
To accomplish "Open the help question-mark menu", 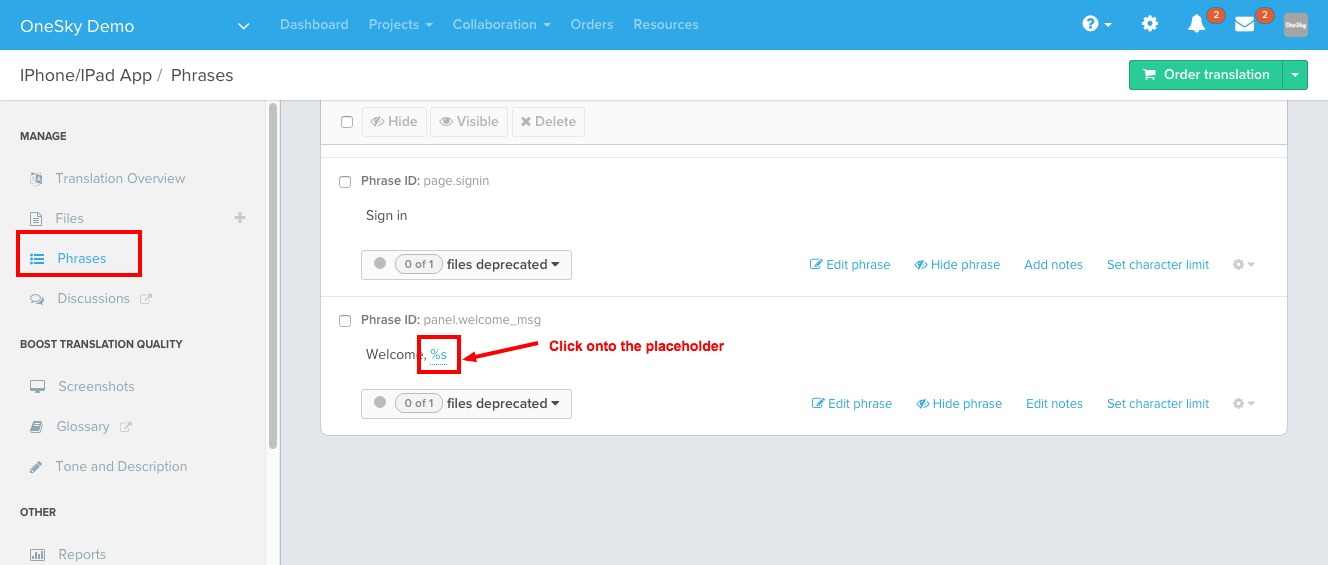I will [x=1097, y=24].
